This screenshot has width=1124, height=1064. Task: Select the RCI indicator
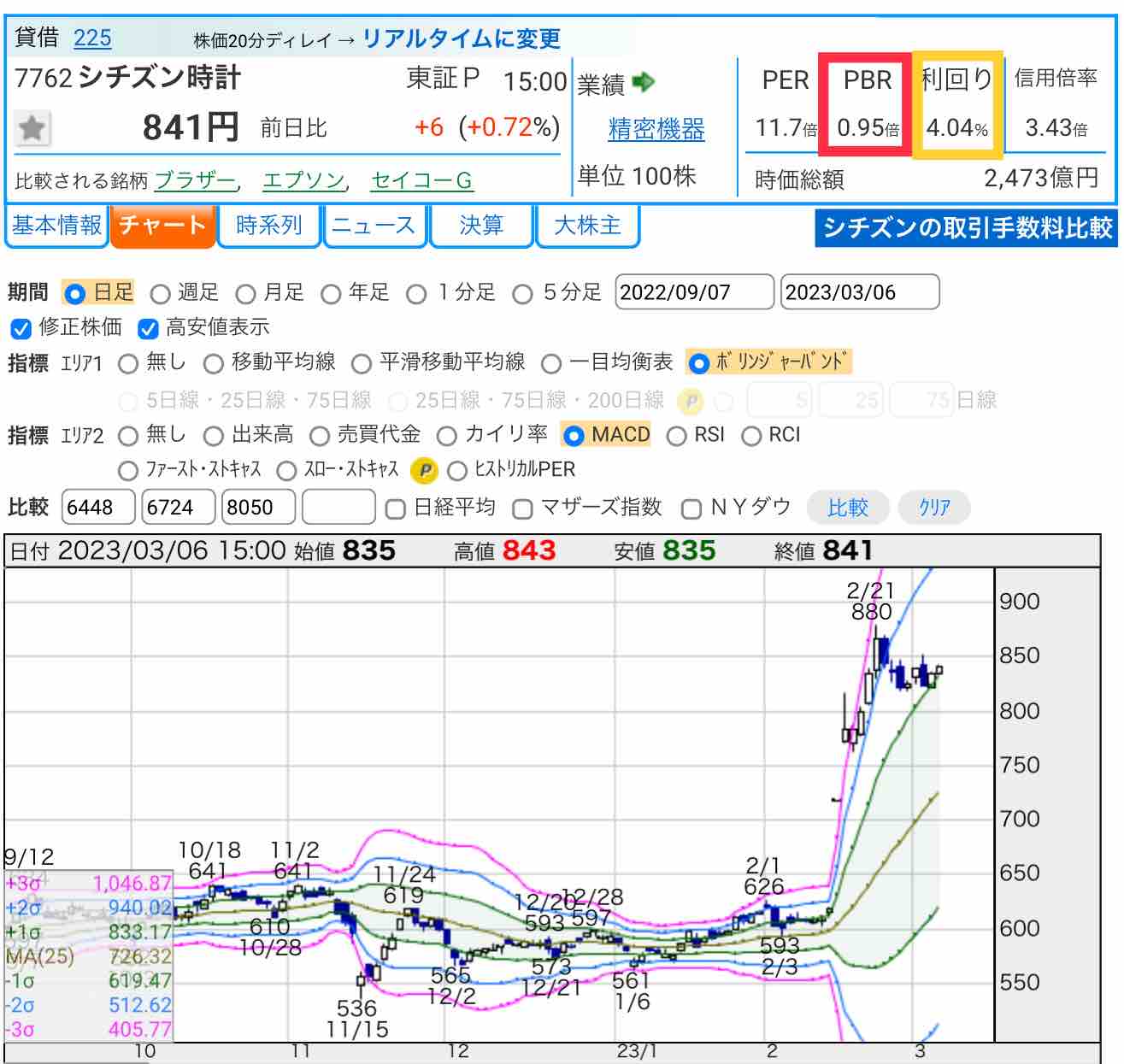(751, 436)
